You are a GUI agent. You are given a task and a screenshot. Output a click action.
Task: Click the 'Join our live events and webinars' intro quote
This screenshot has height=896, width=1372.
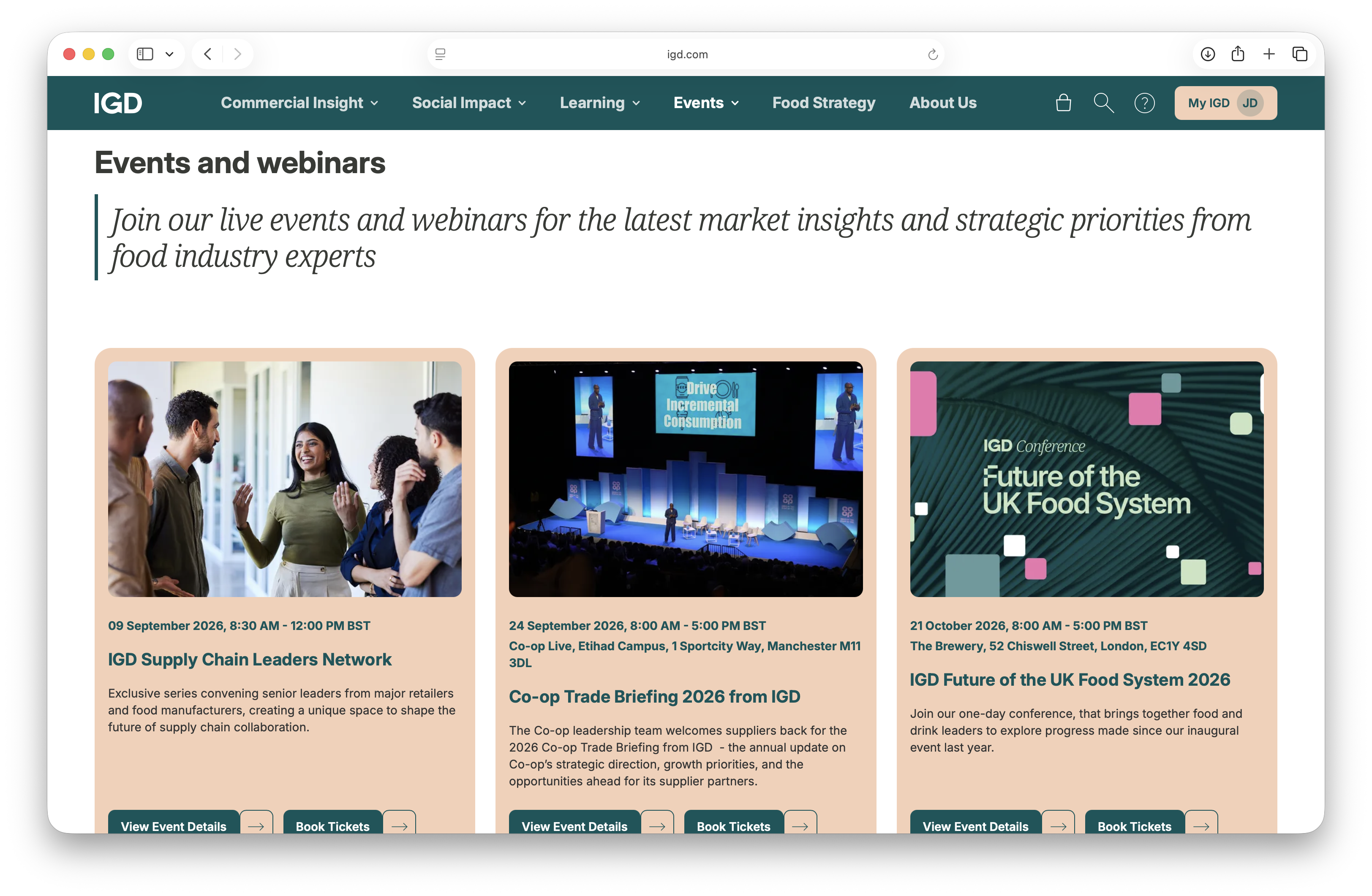tap(680, 238)
